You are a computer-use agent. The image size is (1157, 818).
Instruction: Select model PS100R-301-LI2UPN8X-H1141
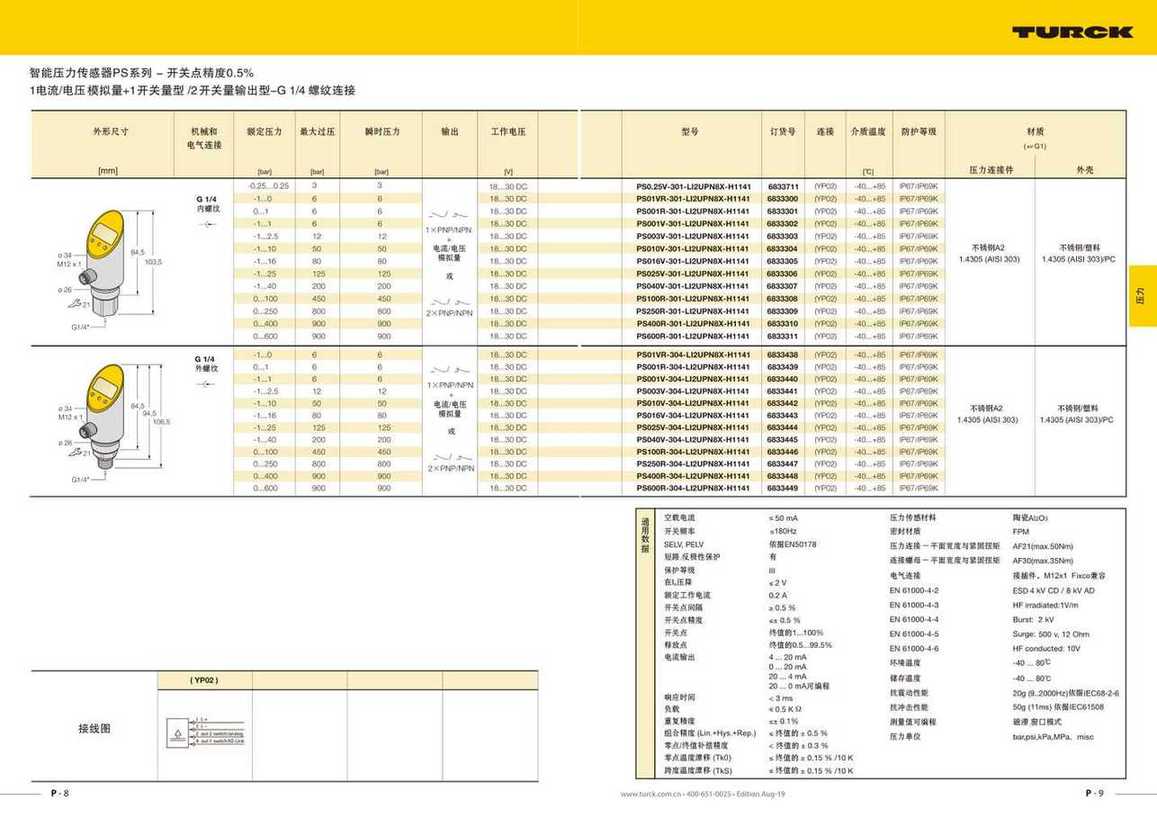tap(694, 299)
